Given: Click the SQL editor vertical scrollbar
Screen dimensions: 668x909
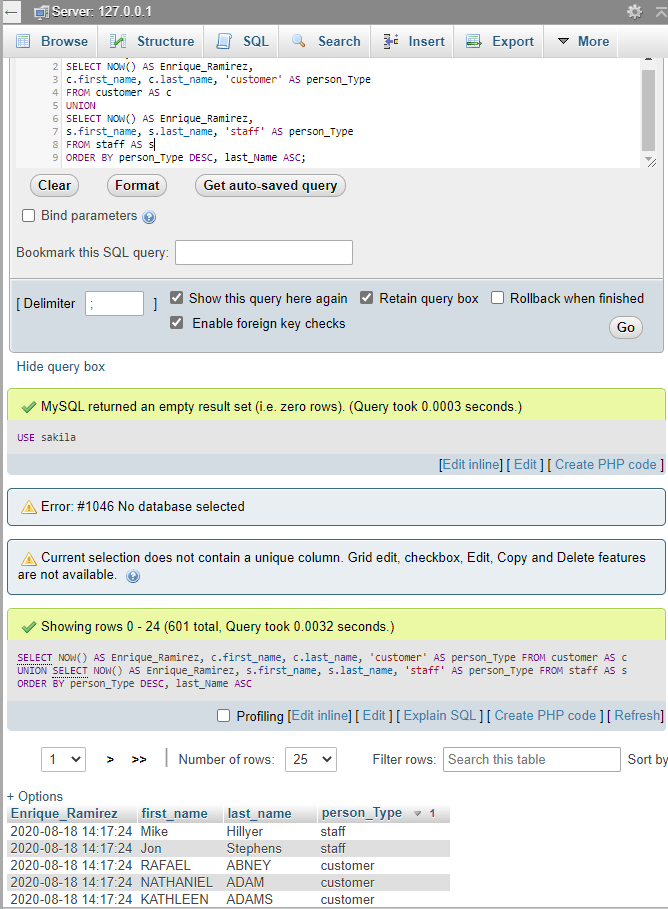Looking at the screenshot, I should pyautogui.click(x=648, y=110).
